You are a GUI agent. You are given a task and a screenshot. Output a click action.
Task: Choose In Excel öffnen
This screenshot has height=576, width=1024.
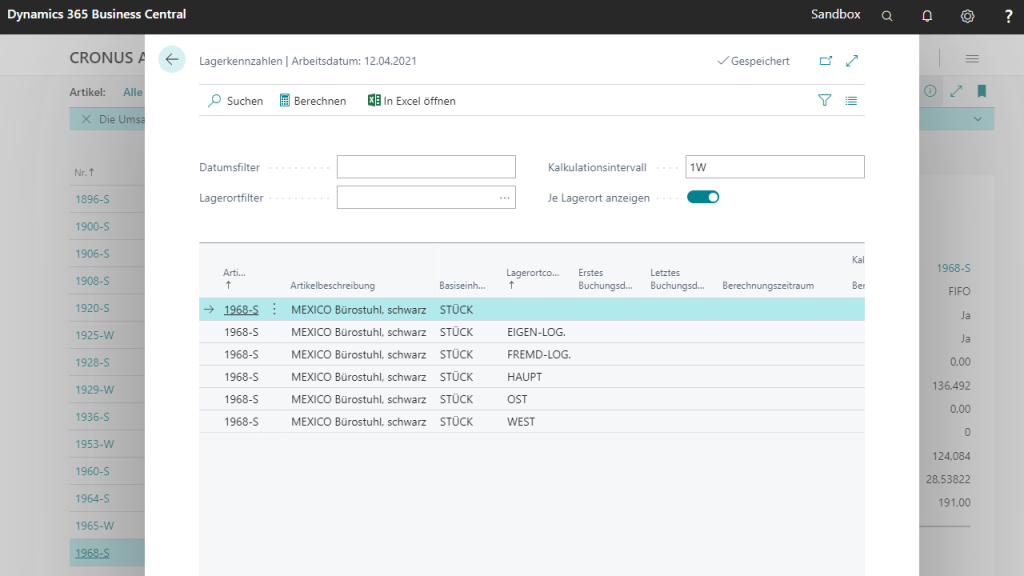[411, 101]
